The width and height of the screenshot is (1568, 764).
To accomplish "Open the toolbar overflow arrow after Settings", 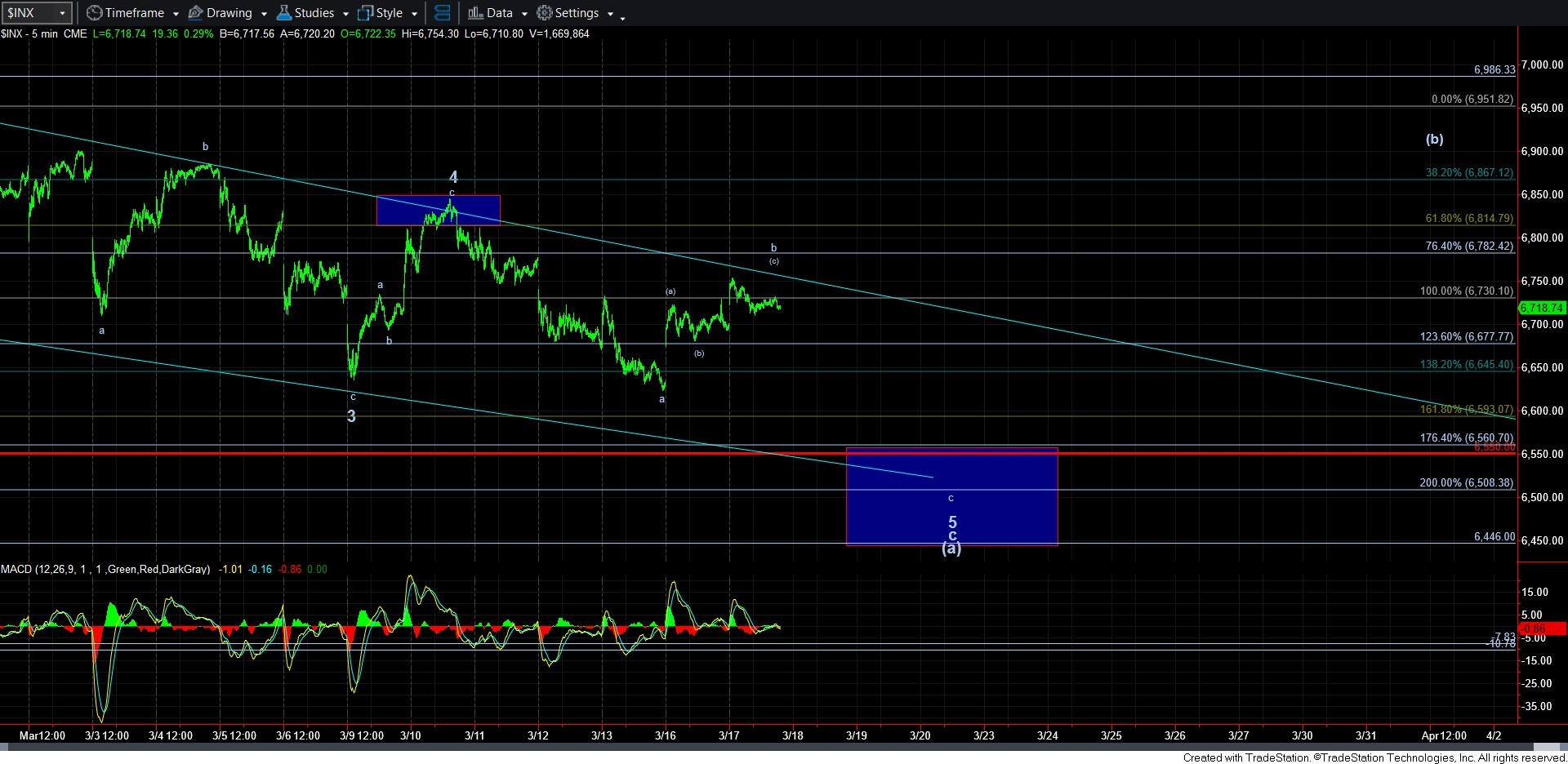I will pyautogui.click(x=622, y=17).
